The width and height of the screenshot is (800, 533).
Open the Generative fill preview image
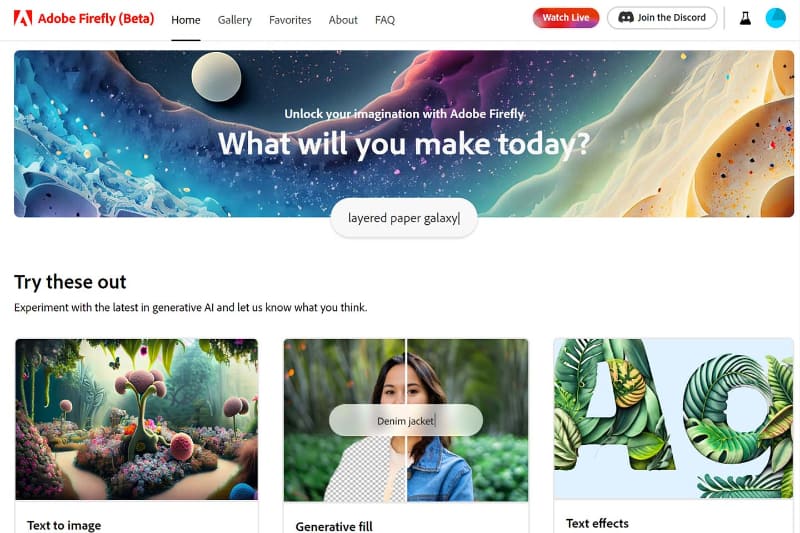pyautogui.click(x=406, y=420)
